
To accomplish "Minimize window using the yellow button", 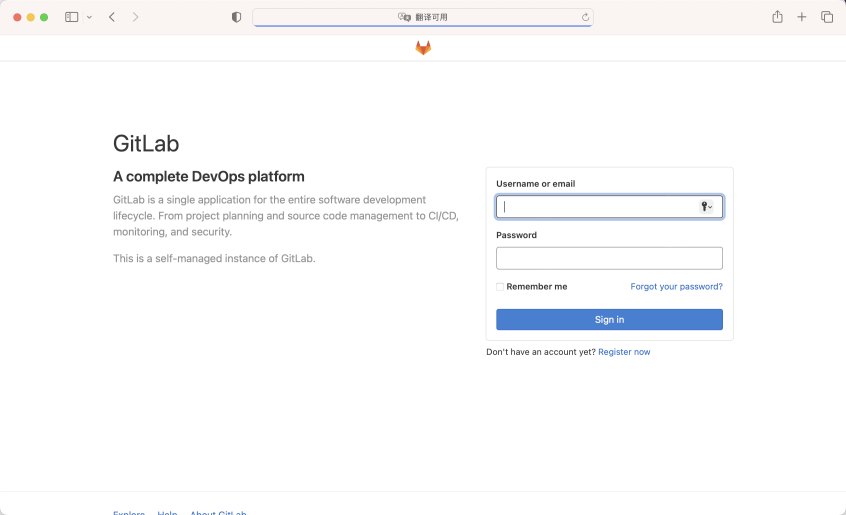I will coord(31,17).
